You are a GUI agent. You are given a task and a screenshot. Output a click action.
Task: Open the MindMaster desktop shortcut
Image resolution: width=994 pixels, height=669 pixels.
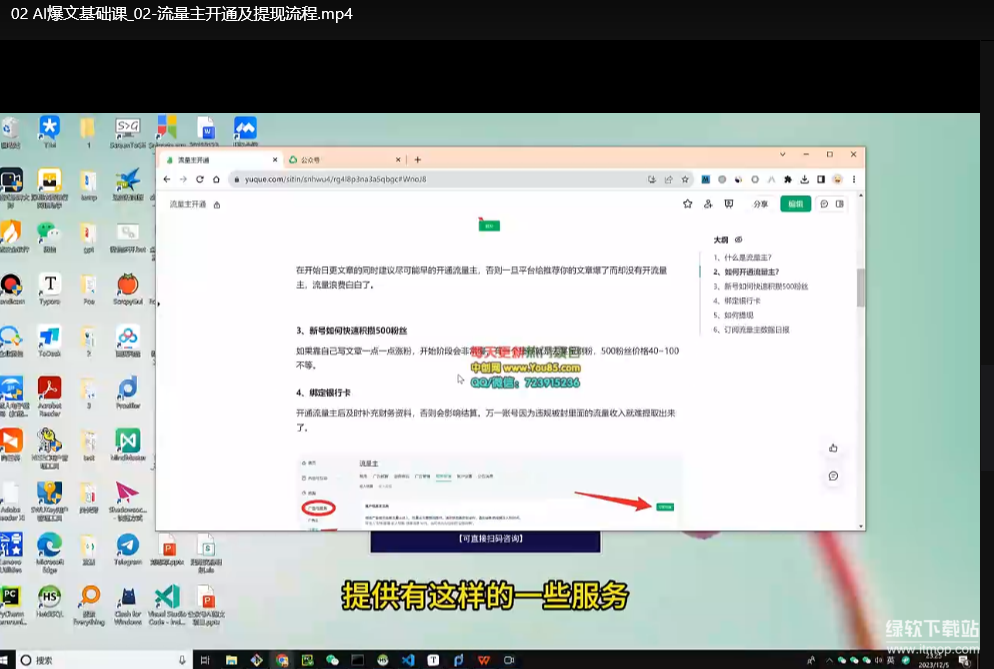point(127,445)
